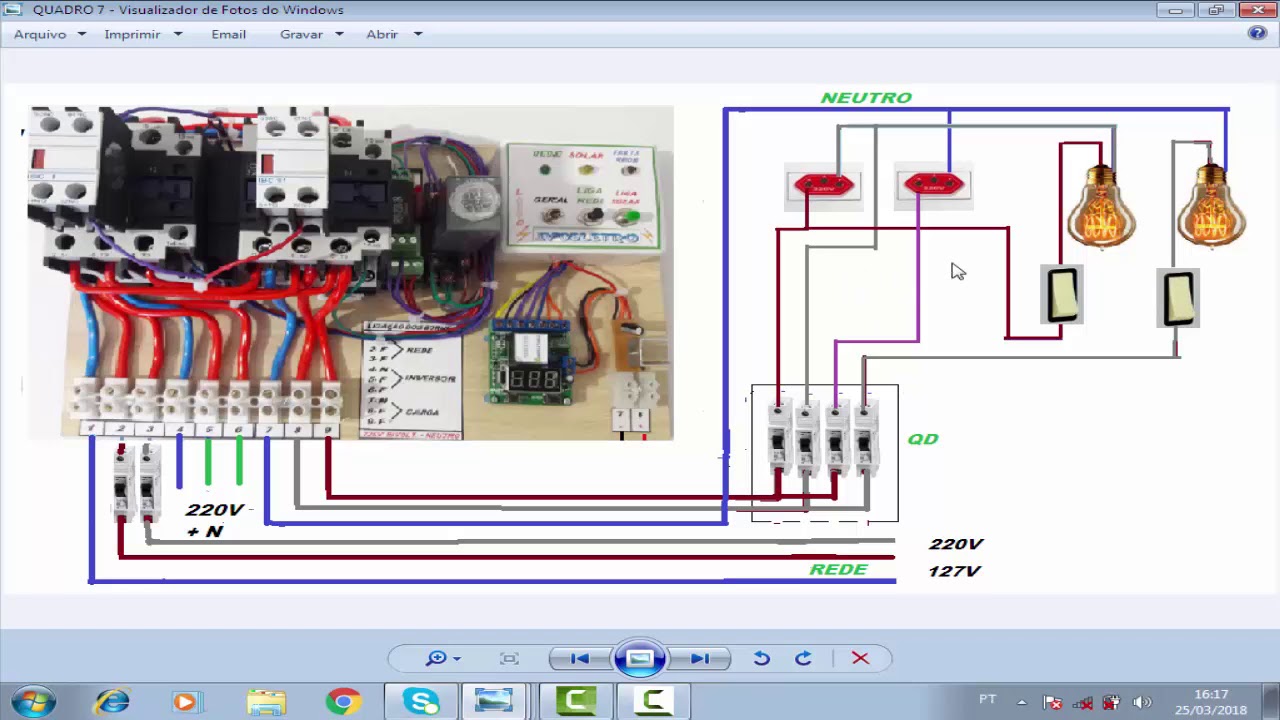Open the Windows Start menu
The height and width of the screenshot is (720, 1280).
[34, 702]
